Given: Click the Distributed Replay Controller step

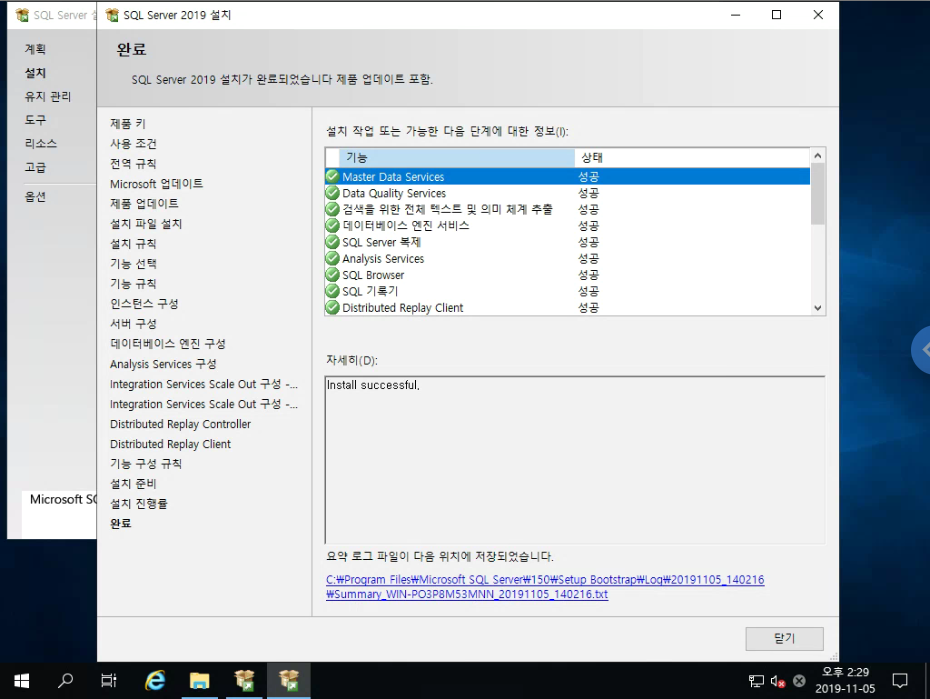Looking at the screenshot, I should point(180,424).
